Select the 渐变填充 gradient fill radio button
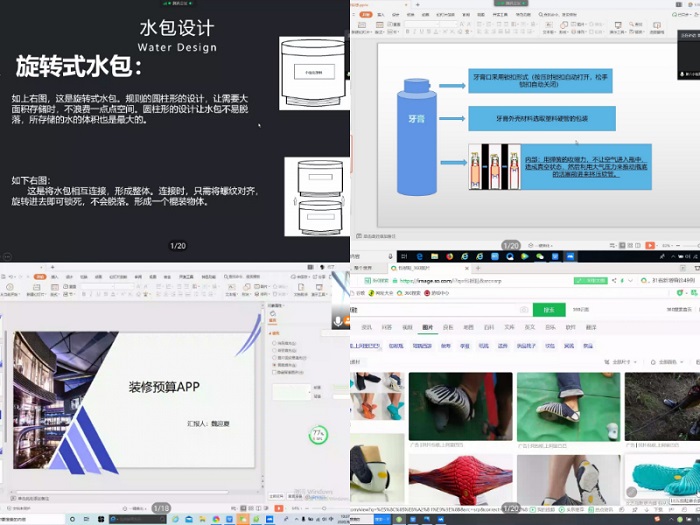Image resolution: width=700 pixels, height=525 pixels. tap(277, 349)
